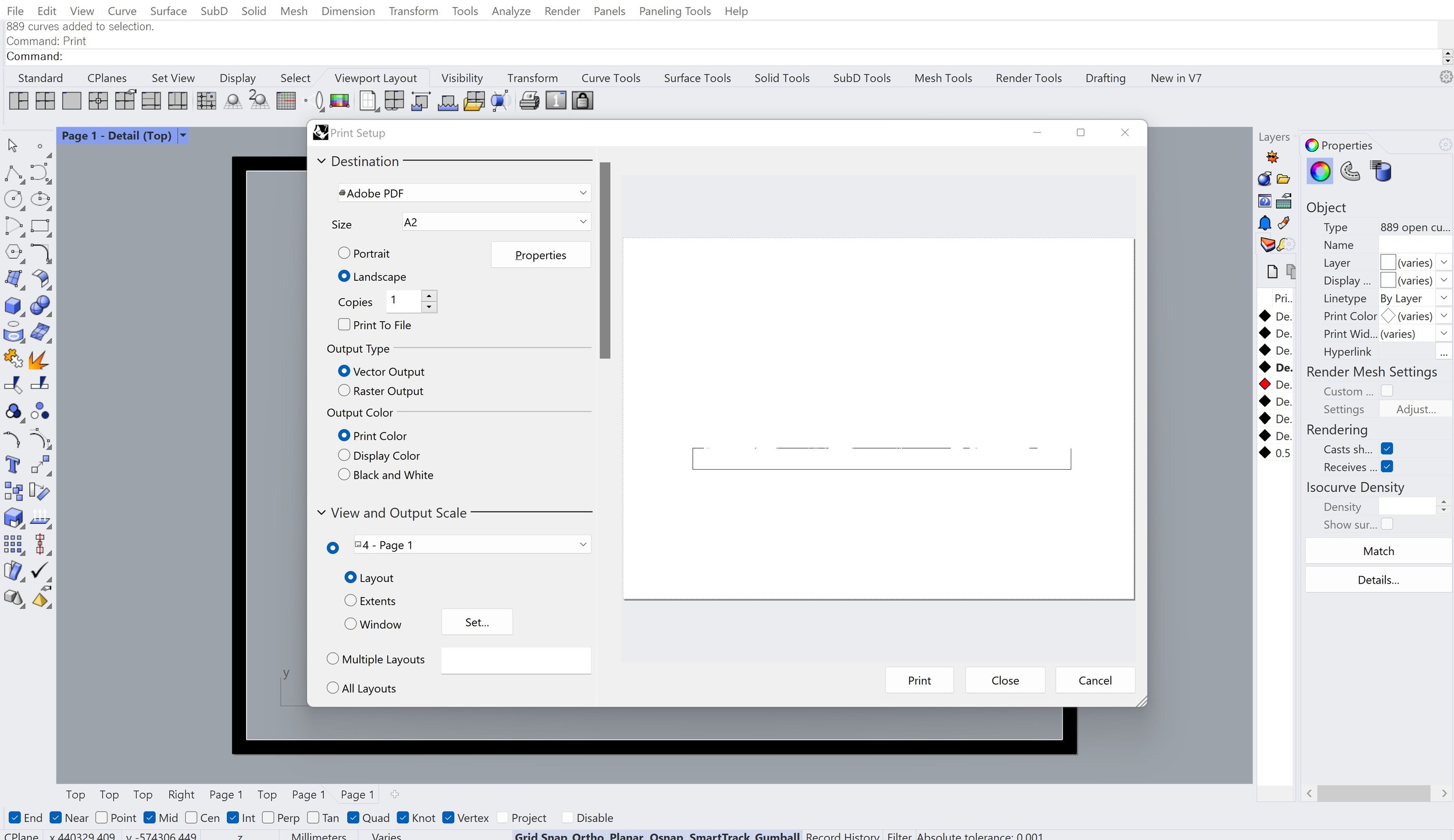Click the Display color swatch in Properties
Screen dimensions: 1454x840
click(x=1388, y=280)
